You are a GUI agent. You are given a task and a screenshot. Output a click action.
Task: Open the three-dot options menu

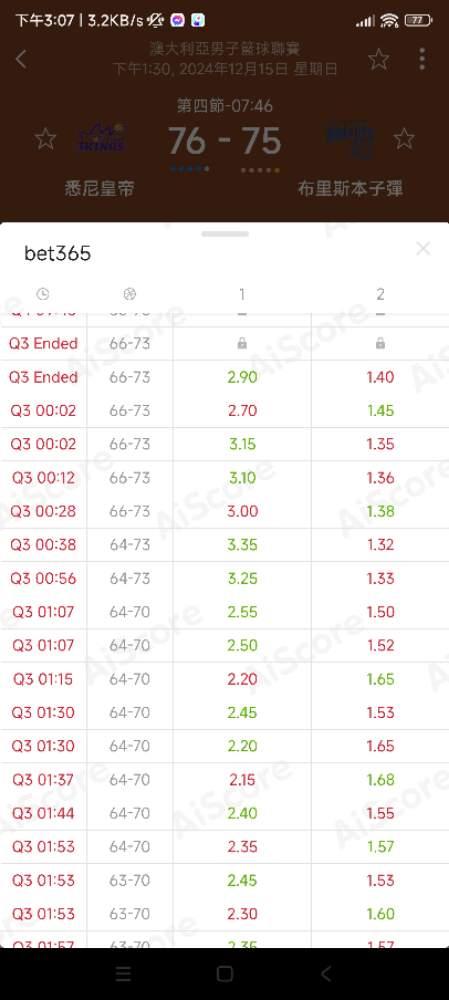422,59
